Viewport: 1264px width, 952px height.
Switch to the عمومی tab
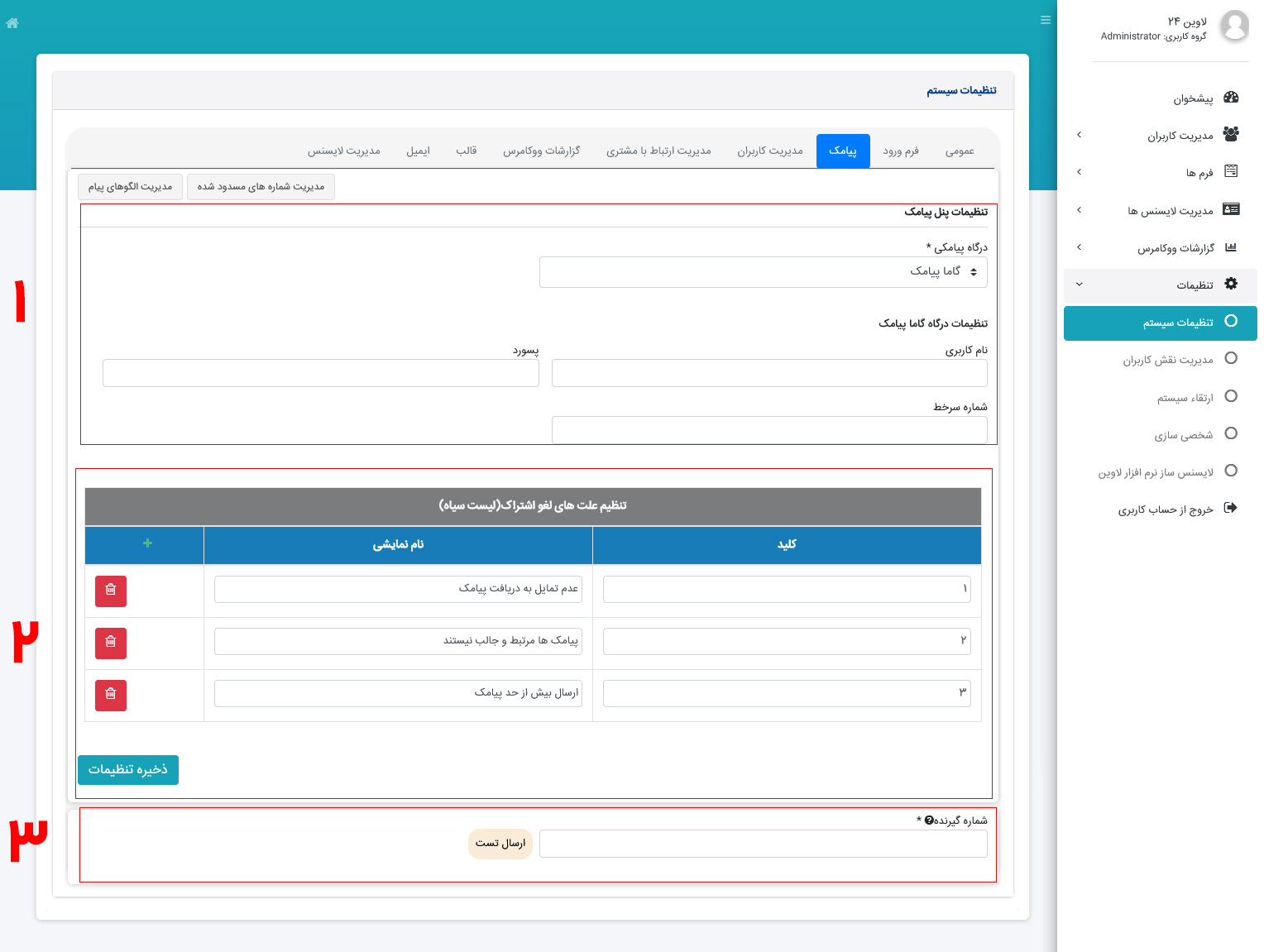pos(959,151)
